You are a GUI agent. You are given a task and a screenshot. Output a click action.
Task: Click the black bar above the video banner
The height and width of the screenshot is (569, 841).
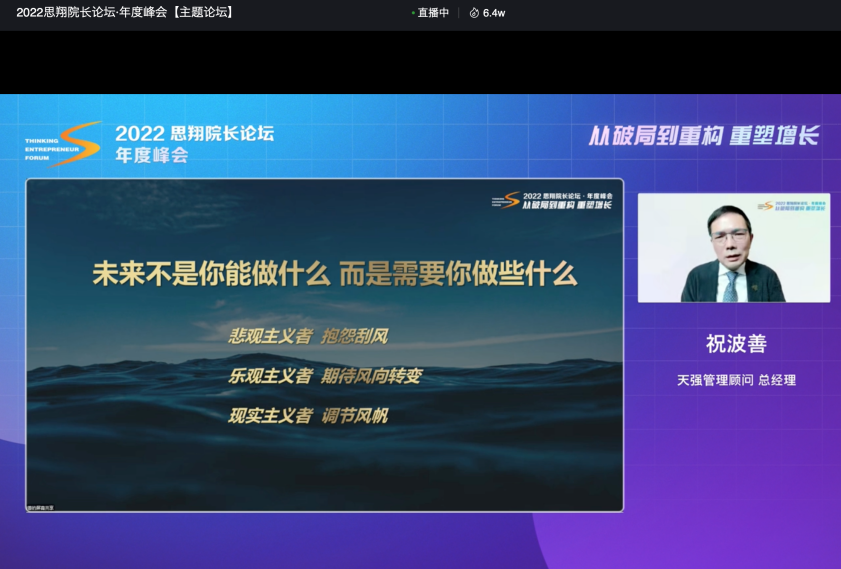coord(420,62)
